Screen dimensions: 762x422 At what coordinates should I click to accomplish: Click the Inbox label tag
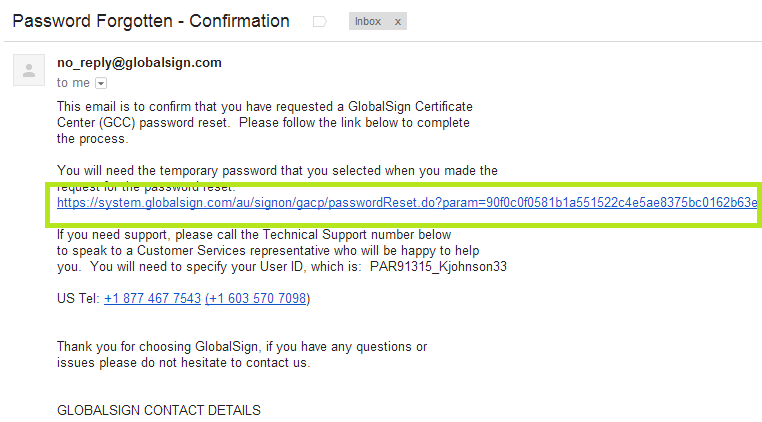(368, 21)
